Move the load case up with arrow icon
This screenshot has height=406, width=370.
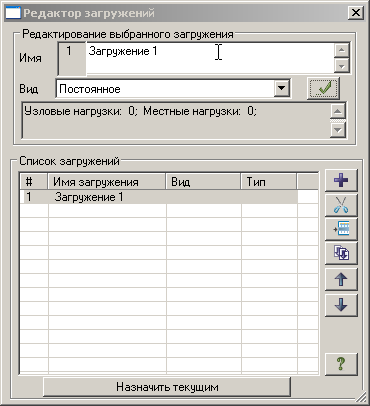tap(341, 279)
